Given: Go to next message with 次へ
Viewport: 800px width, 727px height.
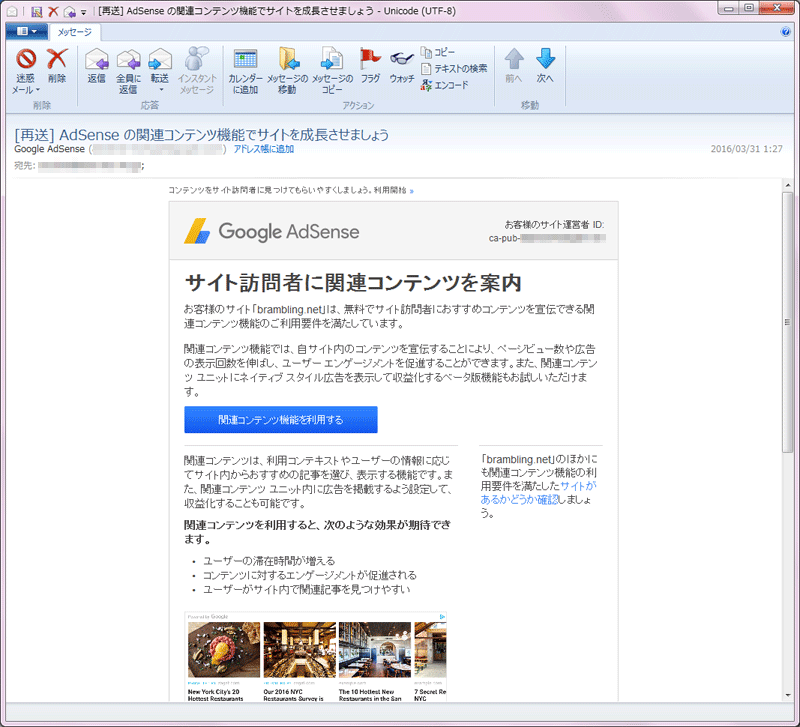Looking at the screenshot, I should 545,65.
